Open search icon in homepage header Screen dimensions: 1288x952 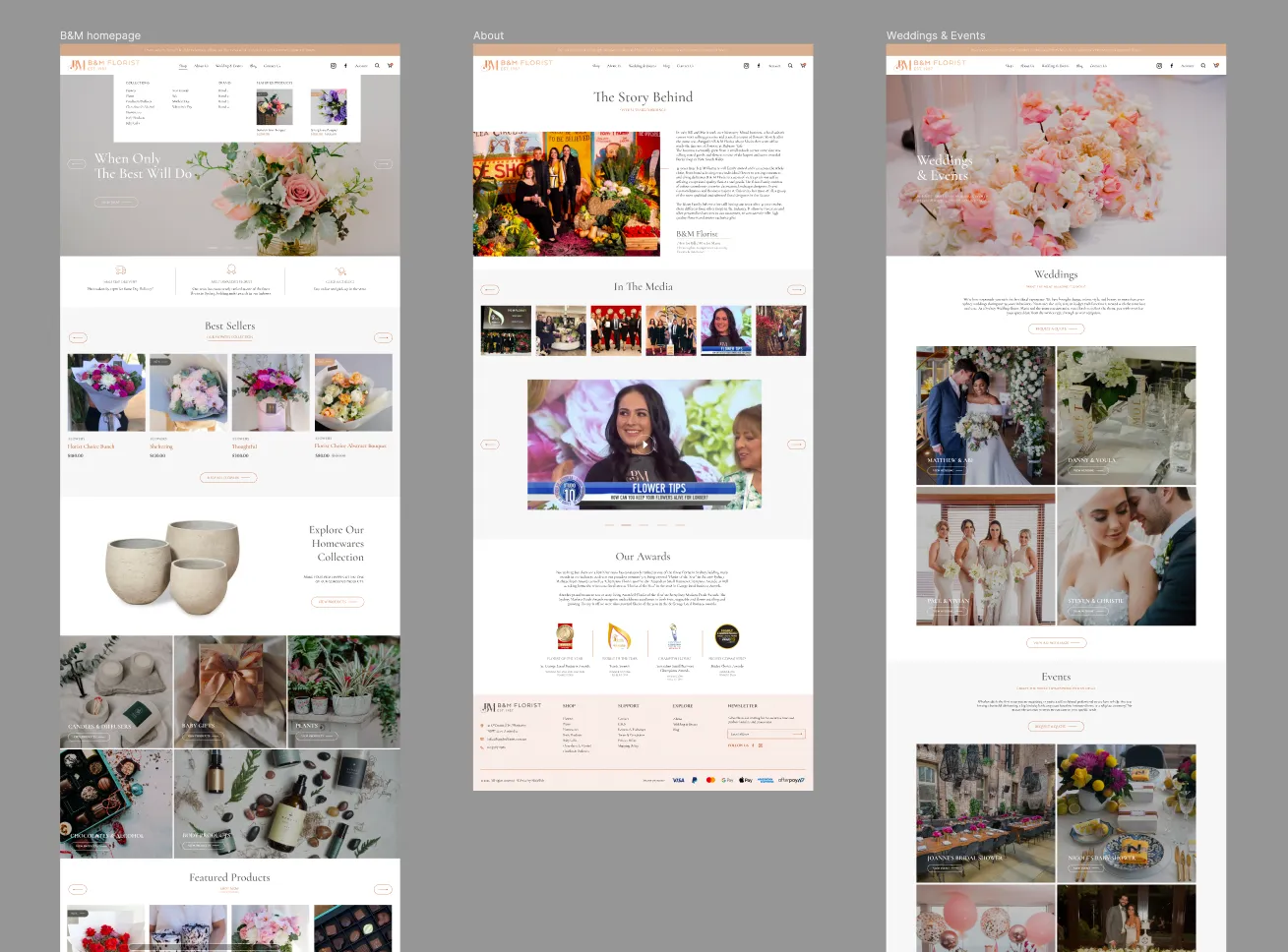pos(377,66)
